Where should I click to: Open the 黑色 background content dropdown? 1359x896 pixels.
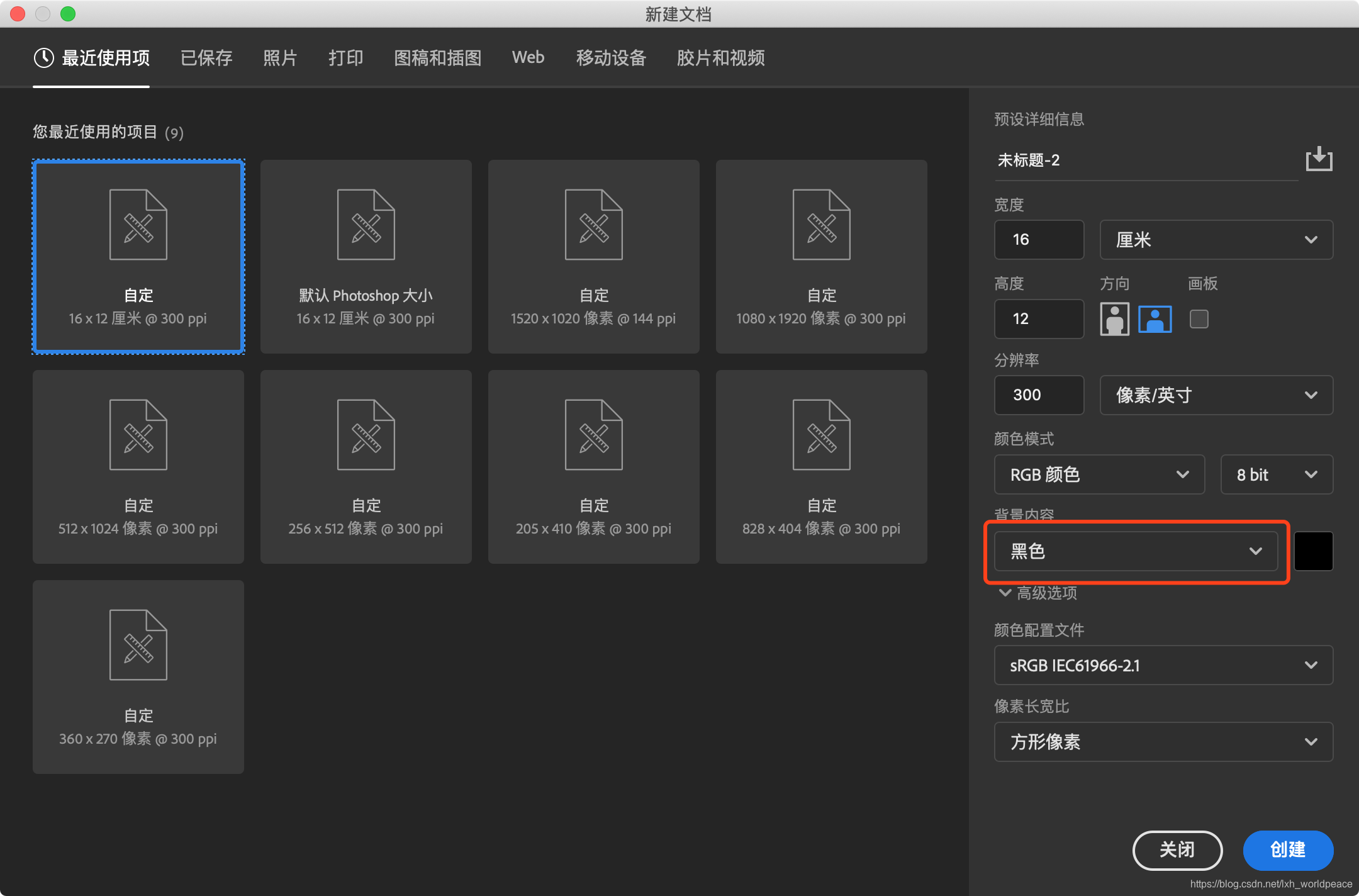point(1136,551)
